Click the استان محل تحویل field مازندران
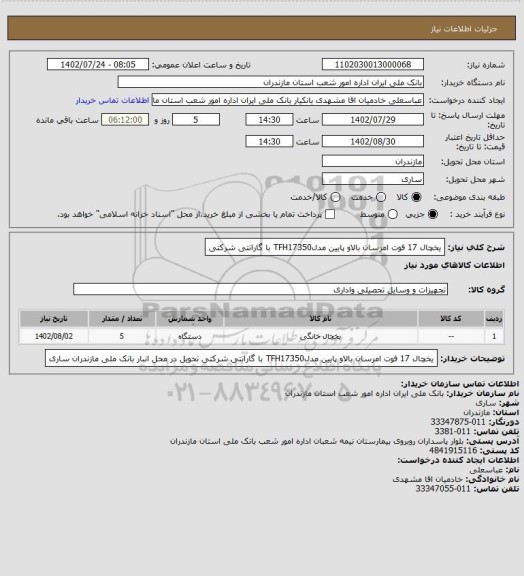524x576 pixels. tap(373, 161)
